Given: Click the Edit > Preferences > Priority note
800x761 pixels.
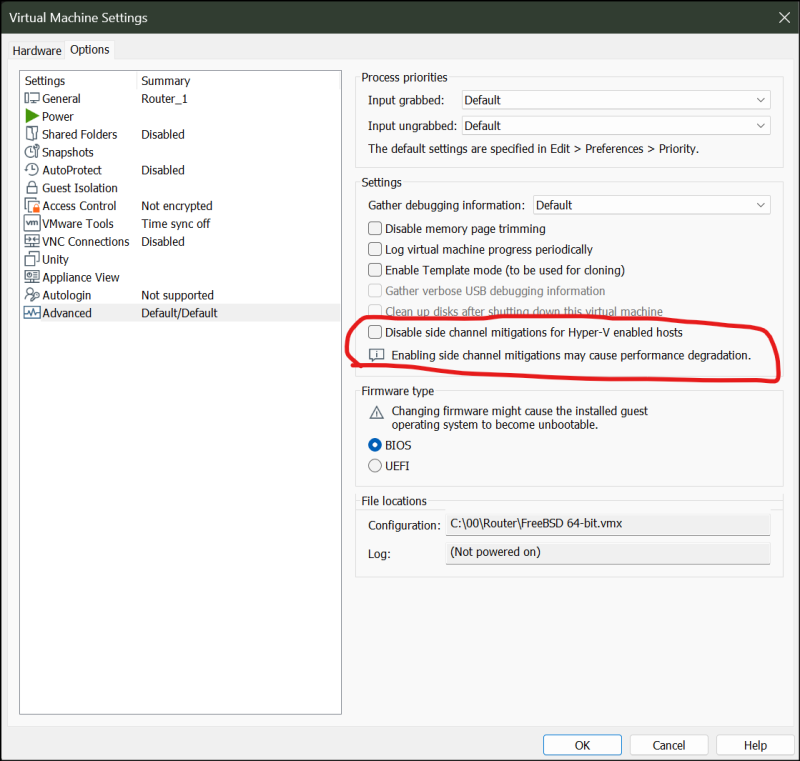Looking at the screenshot, I should [533, 148].
